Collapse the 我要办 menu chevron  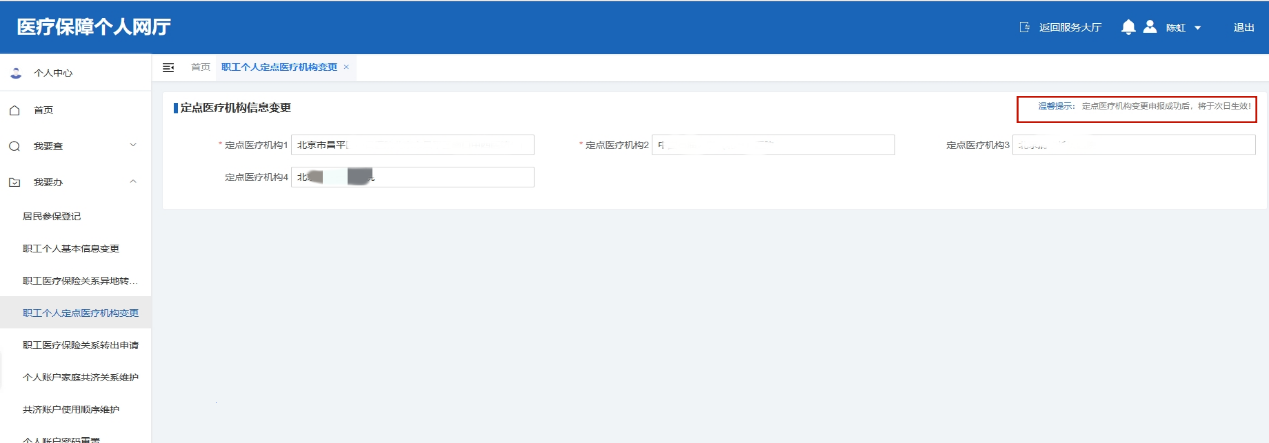coord(133,182)
